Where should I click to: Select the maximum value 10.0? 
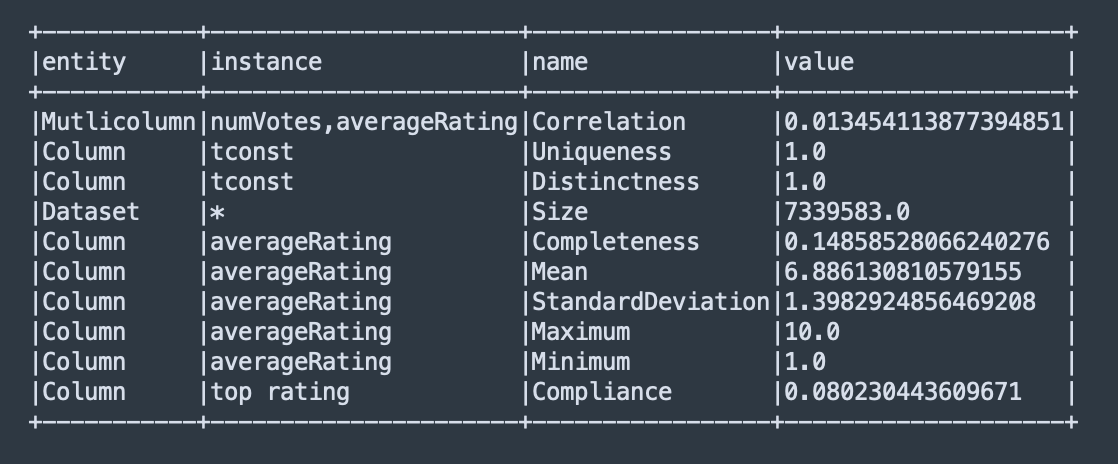(x=812, y=332)
